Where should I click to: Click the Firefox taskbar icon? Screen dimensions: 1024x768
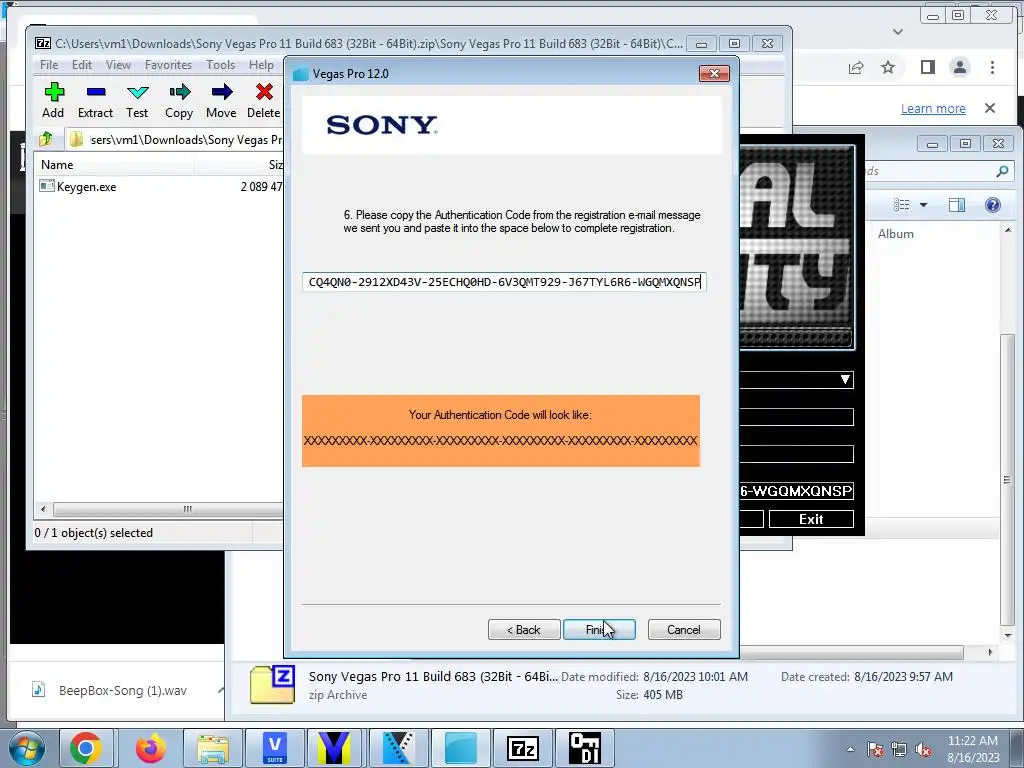point(150,748)
